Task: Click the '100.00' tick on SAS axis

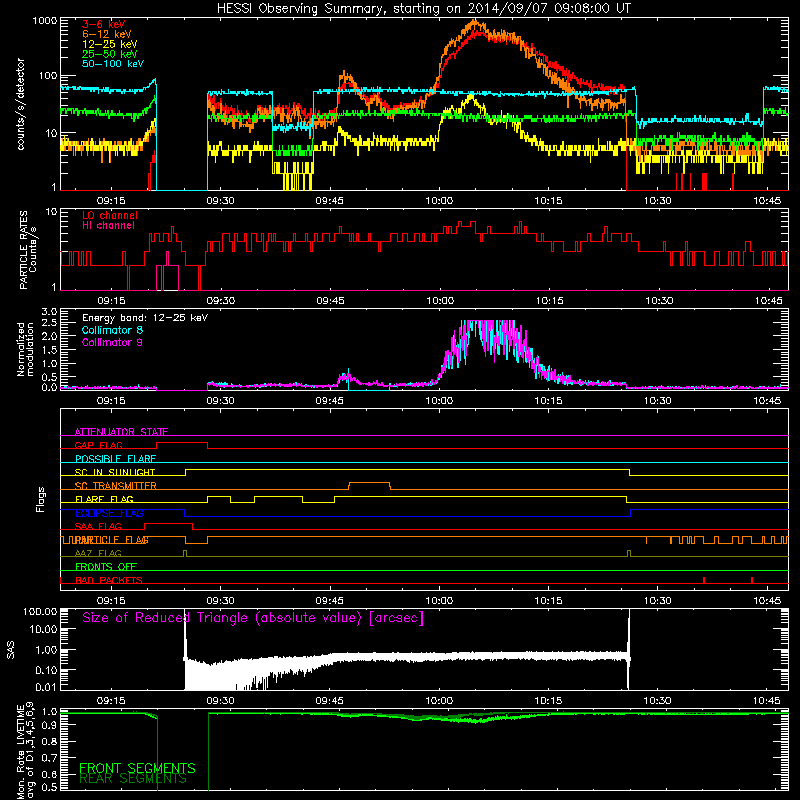Action: click(x=40, y=611)
